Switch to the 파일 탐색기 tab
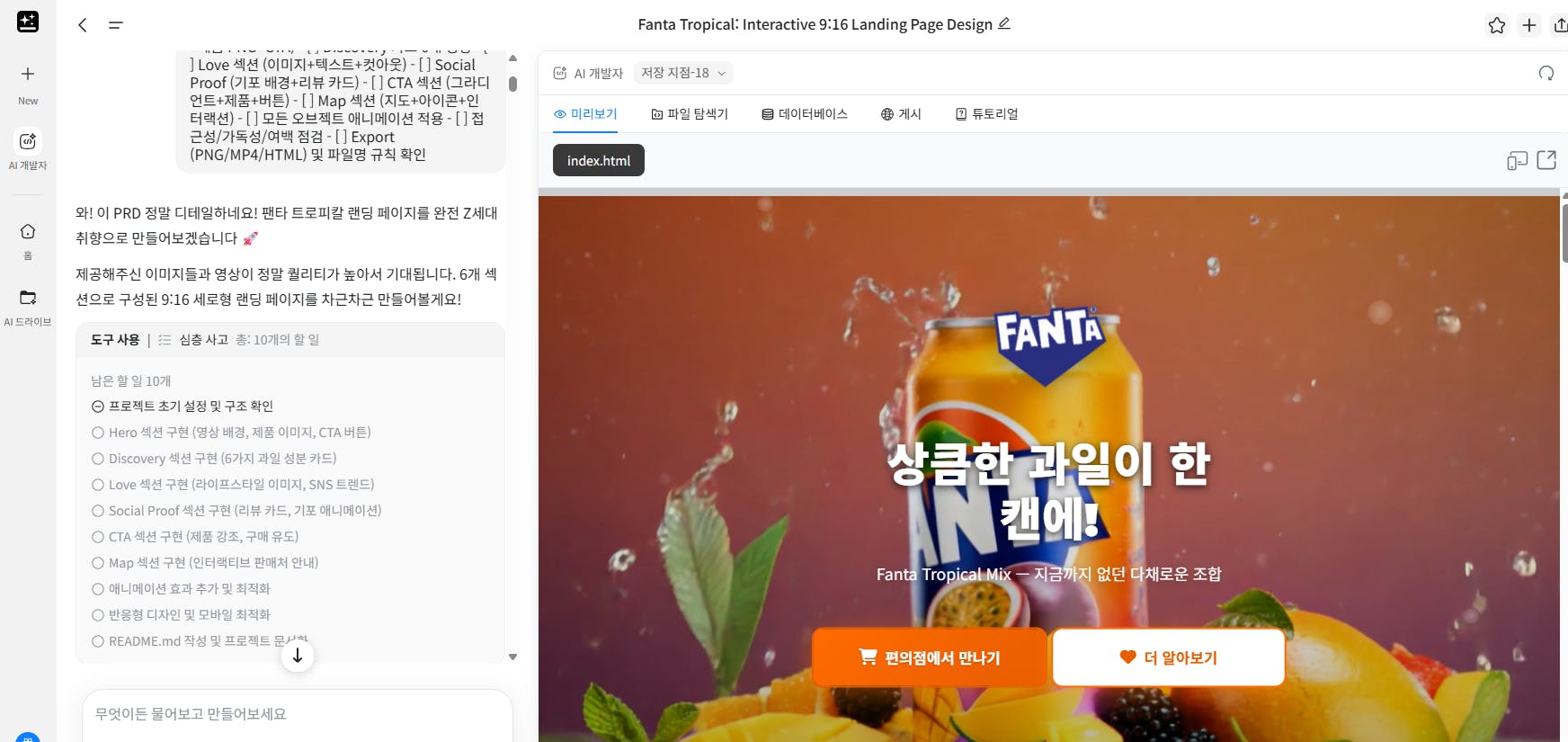Screen dimensions: 1568x742 [x=690, y=114]
